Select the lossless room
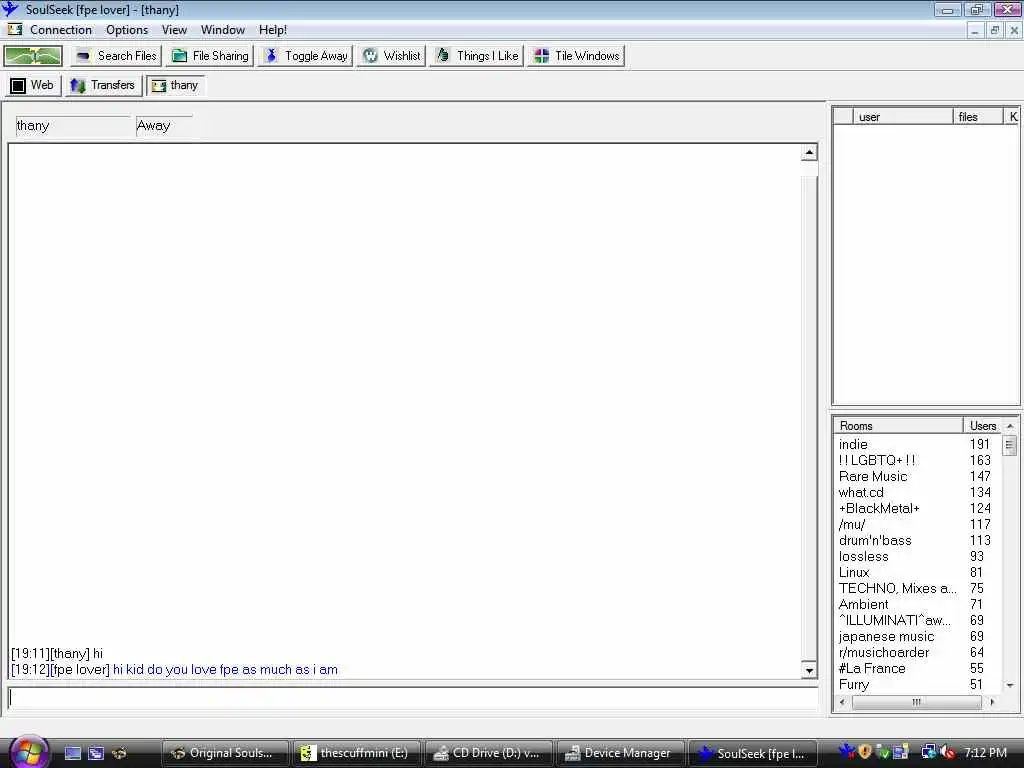 pos(917,556)
